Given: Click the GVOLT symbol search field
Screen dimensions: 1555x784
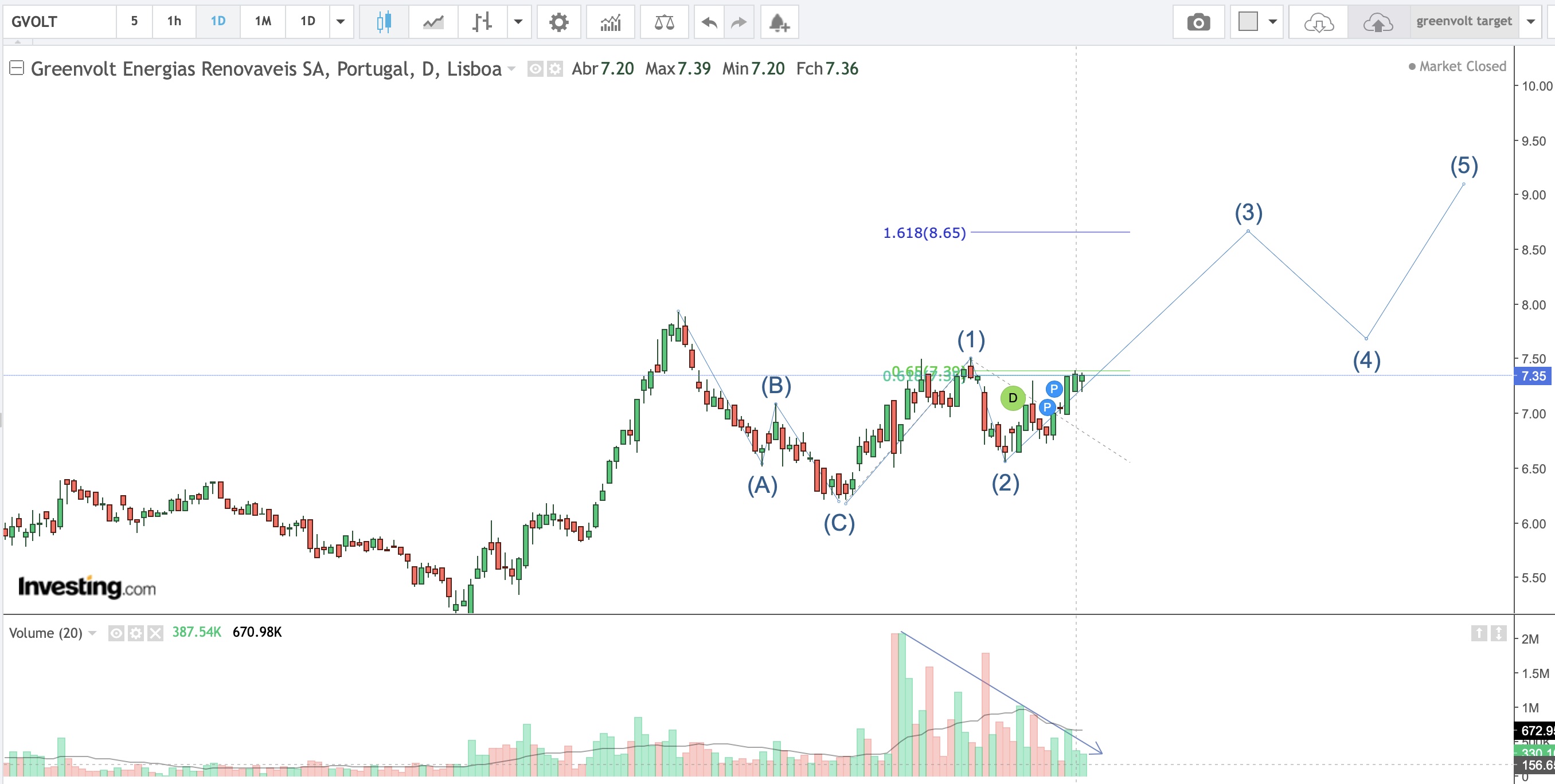Looking at the screenshot, I should (60, 22).
